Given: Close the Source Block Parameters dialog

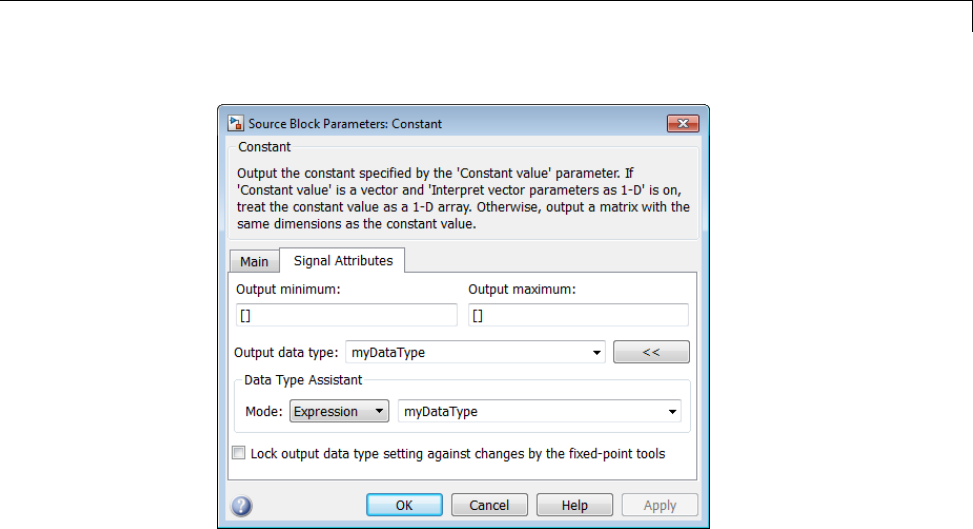Looking at the screenshot, I should [682, 124].
